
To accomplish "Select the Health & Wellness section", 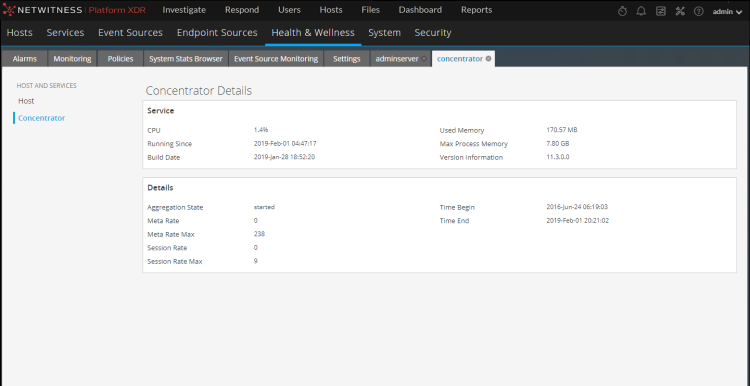I will click(x=313, y=33).
